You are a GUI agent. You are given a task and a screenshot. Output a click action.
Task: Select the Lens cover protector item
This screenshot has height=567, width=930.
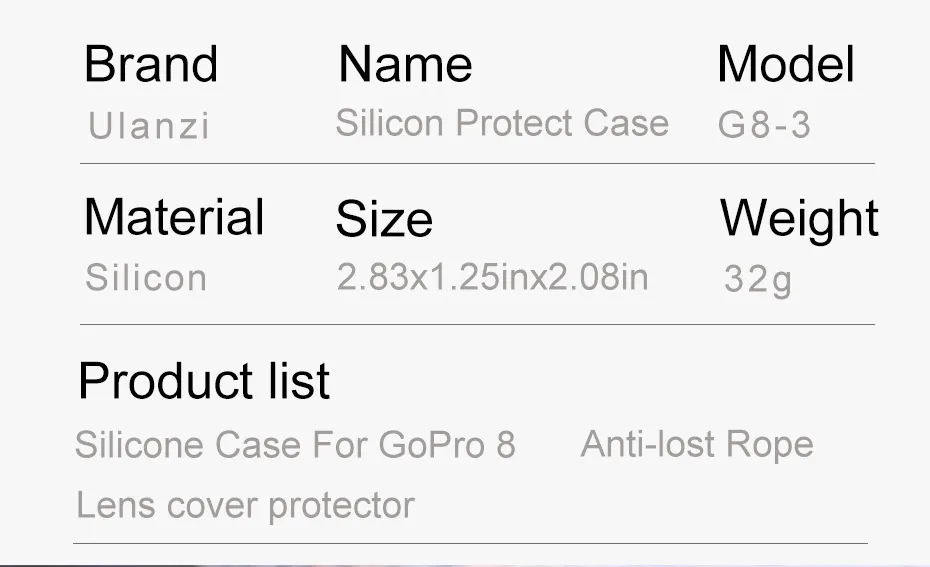tap(245, 505)
